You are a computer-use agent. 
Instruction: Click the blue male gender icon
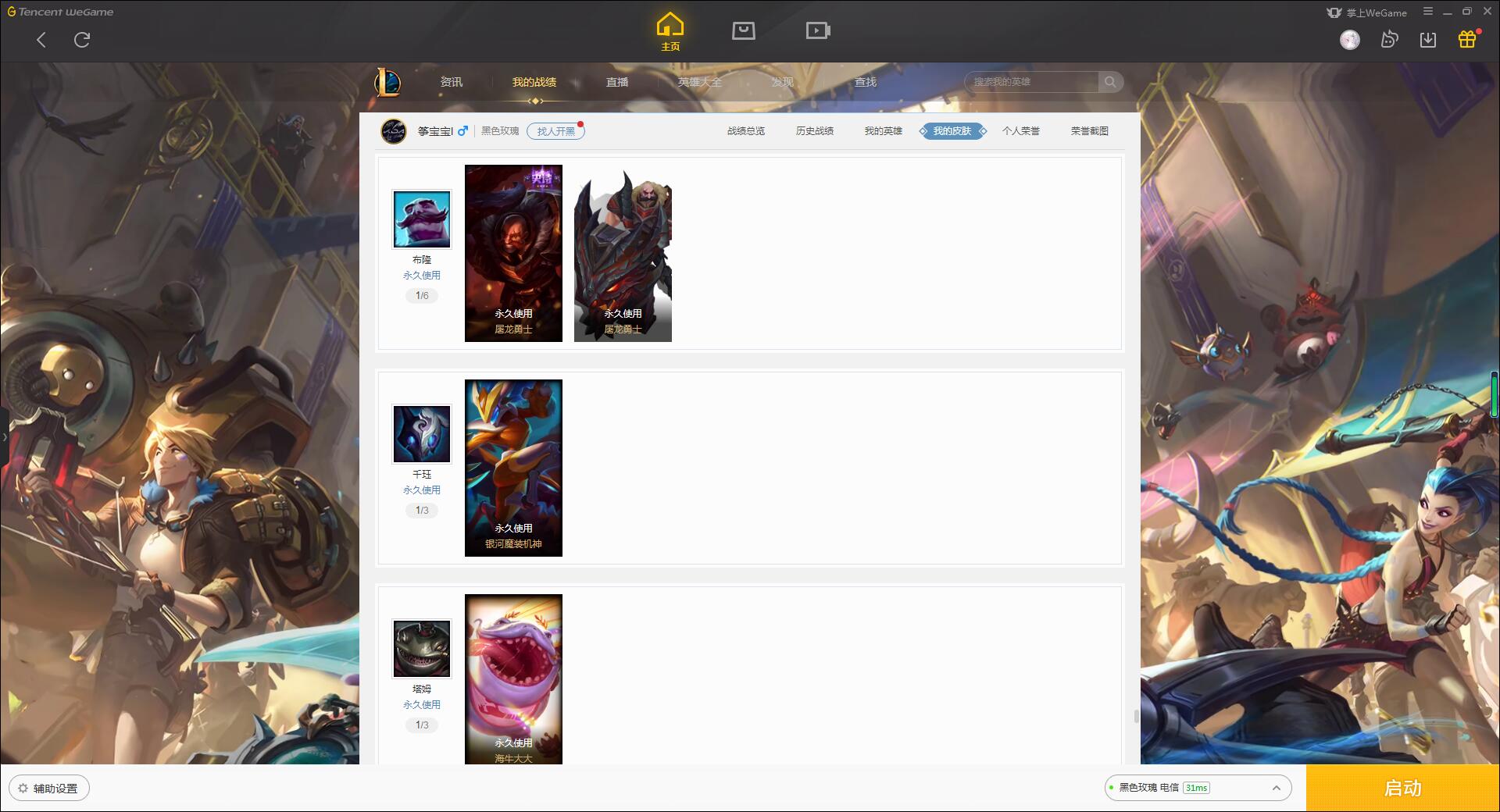(x=462, y=131)
